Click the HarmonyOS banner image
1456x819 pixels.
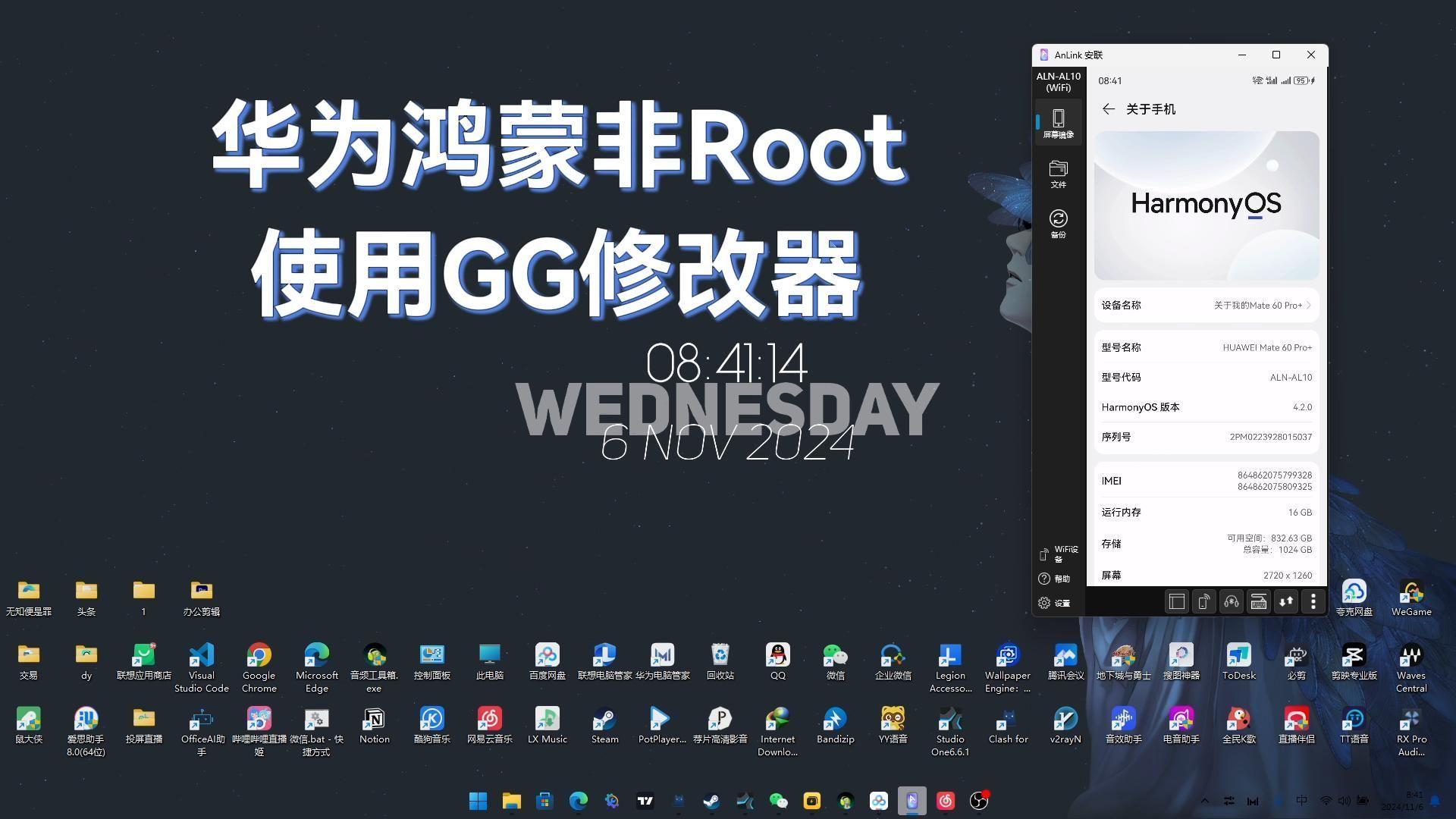pyautogui.click(x=1207, y=206)
